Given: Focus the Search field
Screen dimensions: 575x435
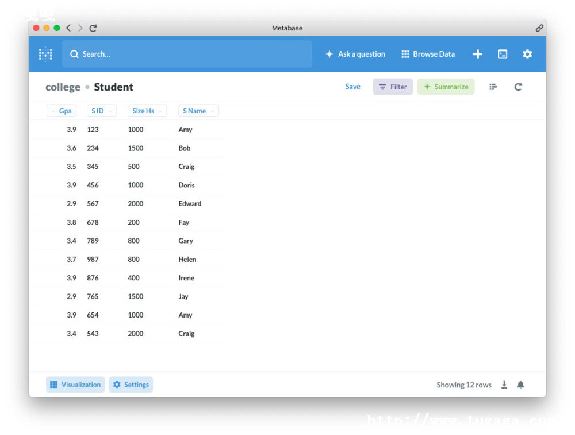Looking at the screenshot, I should point(187,54).
